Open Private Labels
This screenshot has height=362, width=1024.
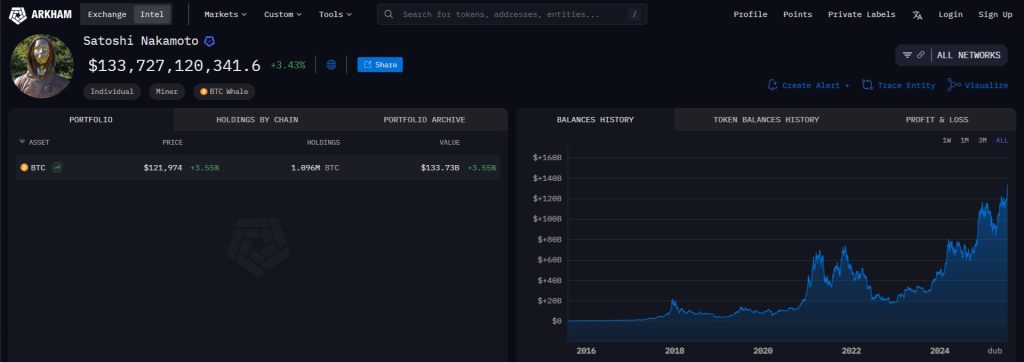click(x=861, y=14)
